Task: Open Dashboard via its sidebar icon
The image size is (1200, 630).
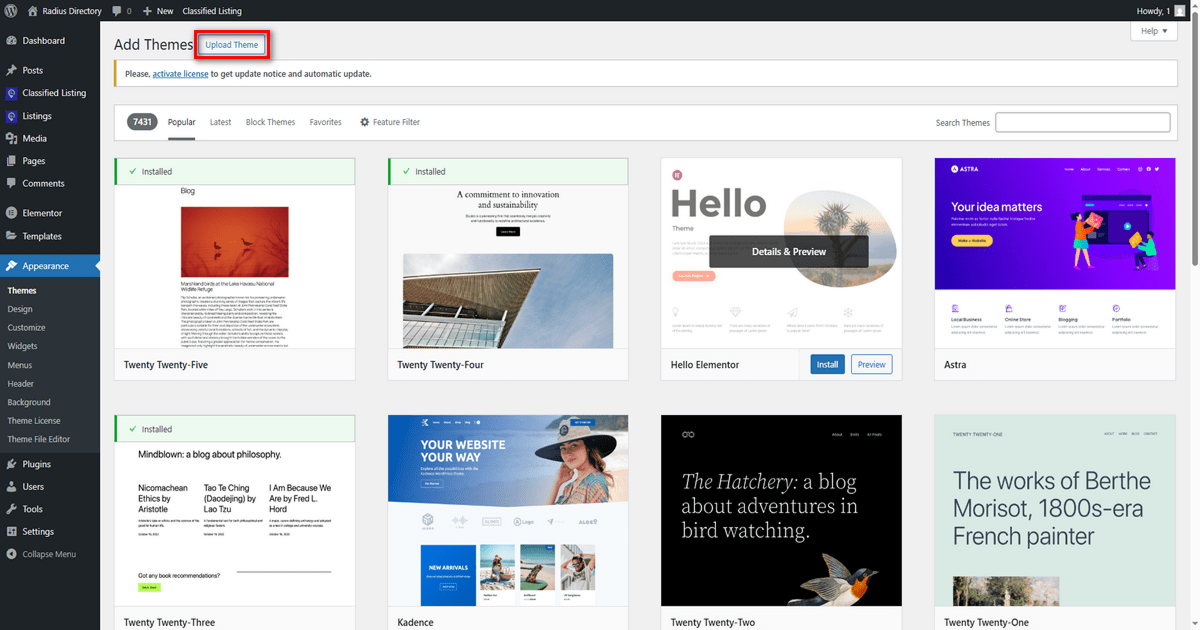Action: pyautogui.click(x=11, y=41)
